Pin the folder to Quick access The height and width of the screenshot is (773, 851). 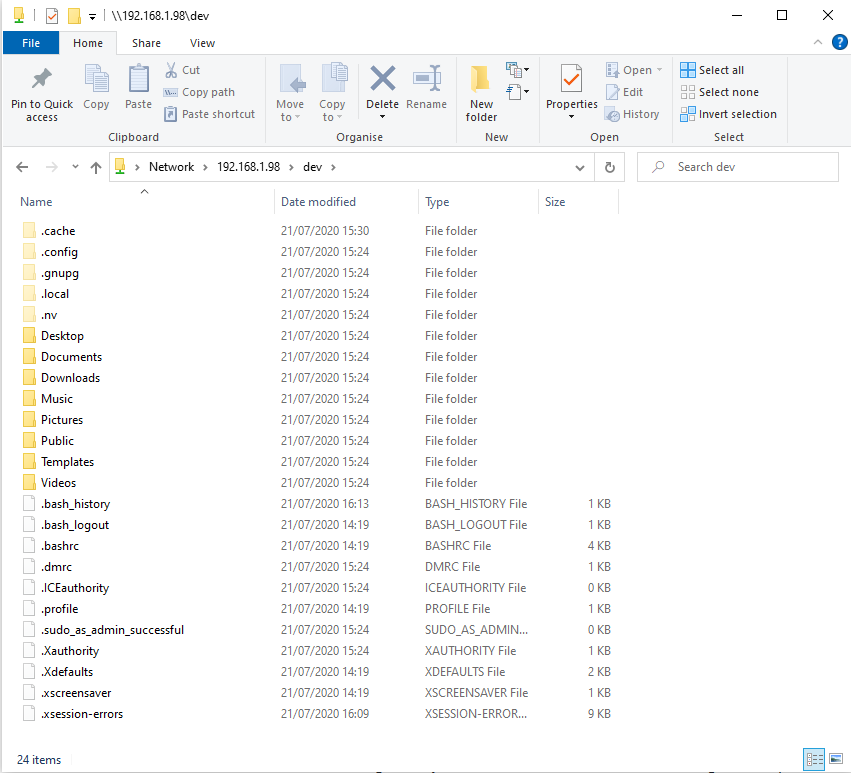(x=42, y=93)
